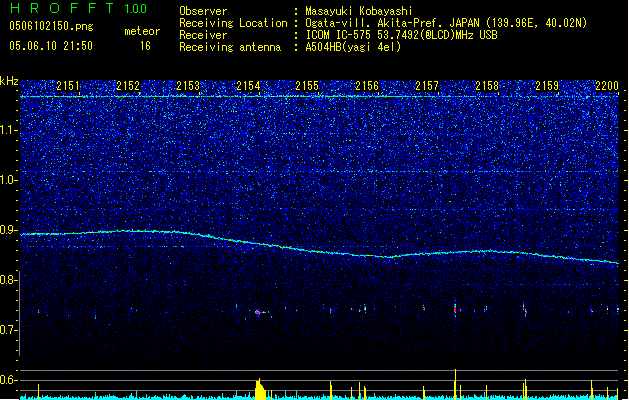Viewport: 629px width, 400px height.
Task: Select the Ogata-vill. Akita-Pref. JAPAN location text
Action: 446,23
